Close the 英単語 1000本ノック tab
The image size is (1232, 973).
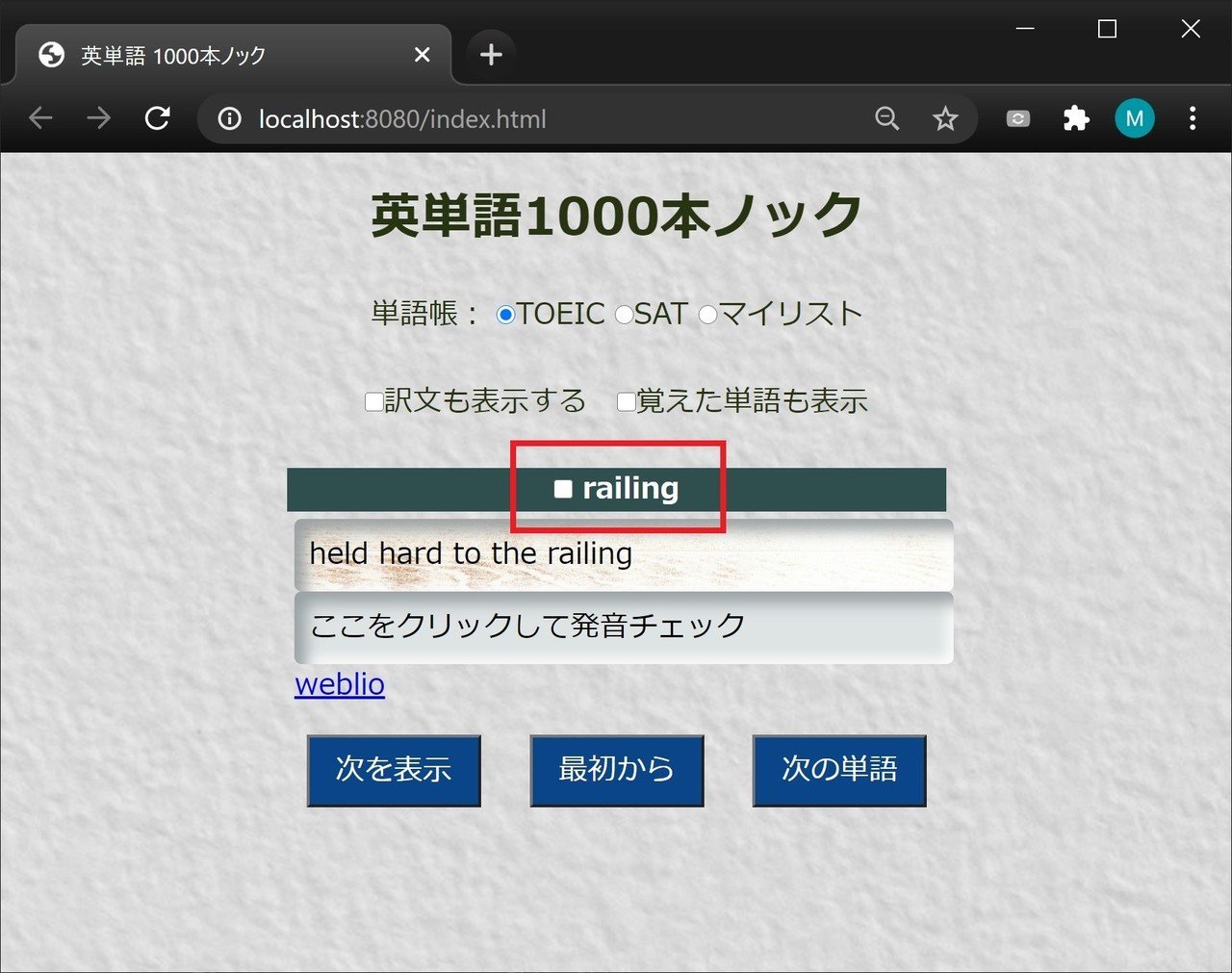click(x=422, y=55)
